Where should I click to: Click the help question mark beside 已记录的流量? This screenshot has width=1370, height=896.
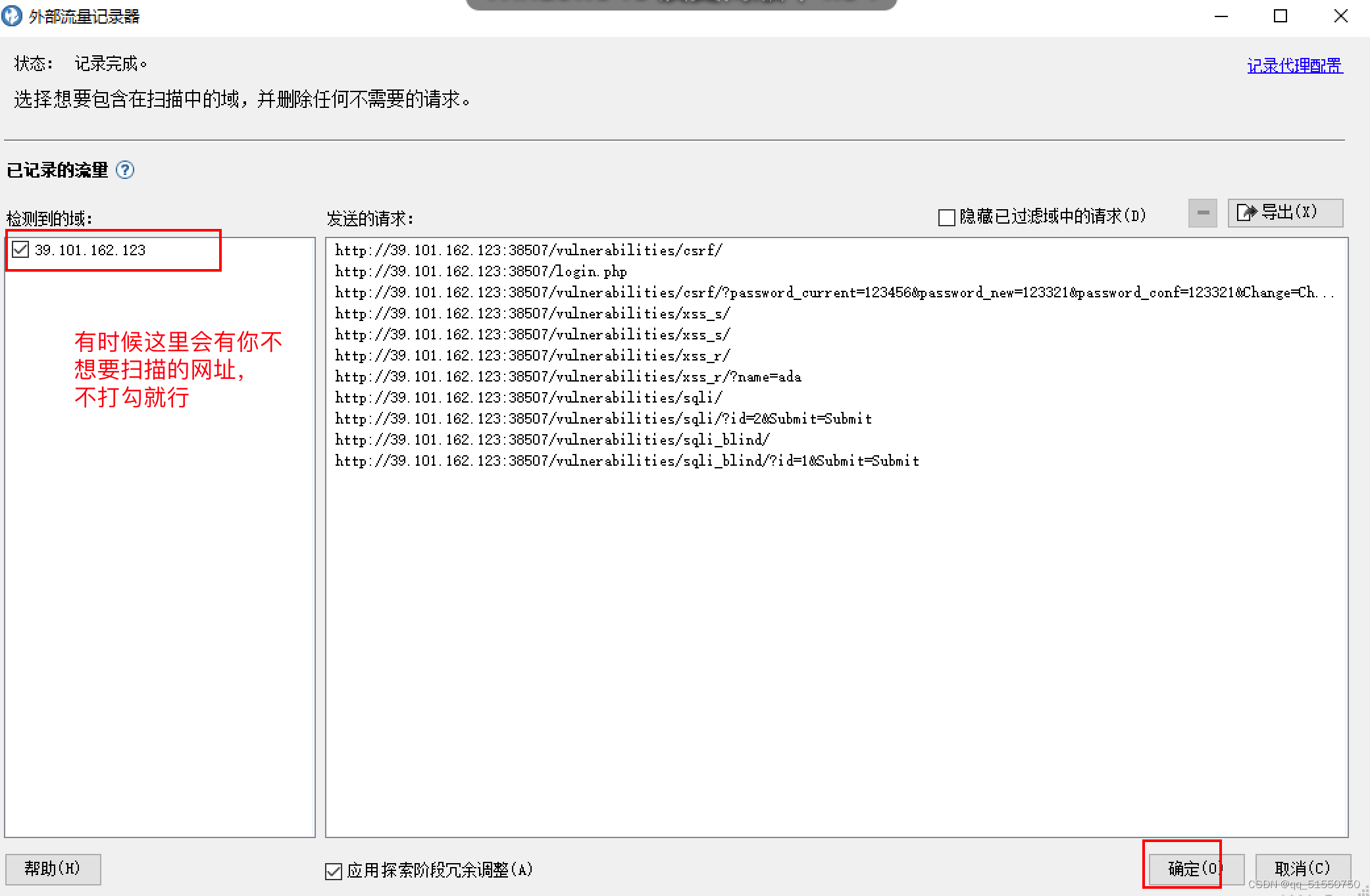coord(125,170)
